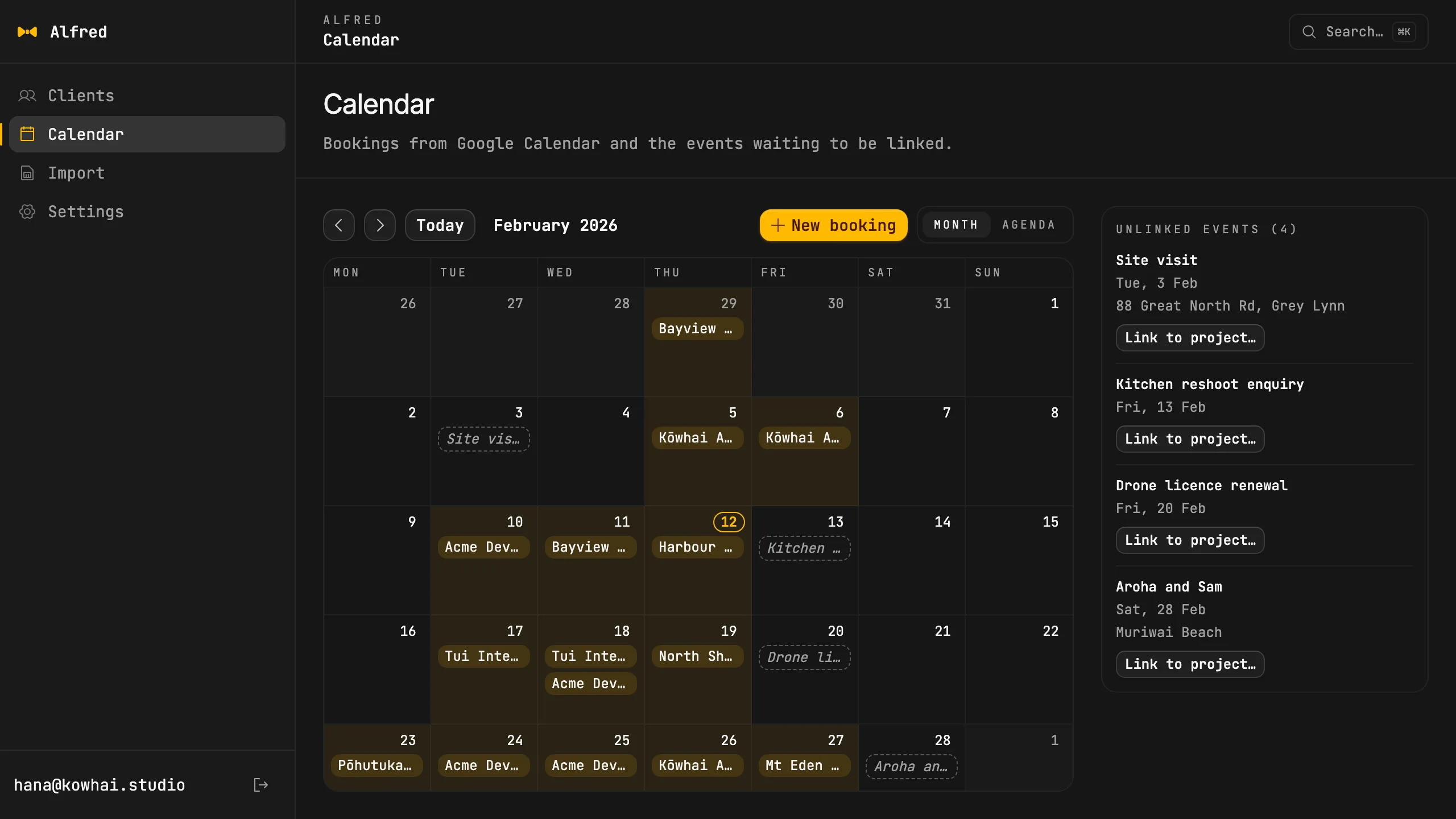Screen dimensions: 1456x819
Task: Open unlinked Site visit event on Feb 3
Action: pyautogui.click(x=483, y=439)
